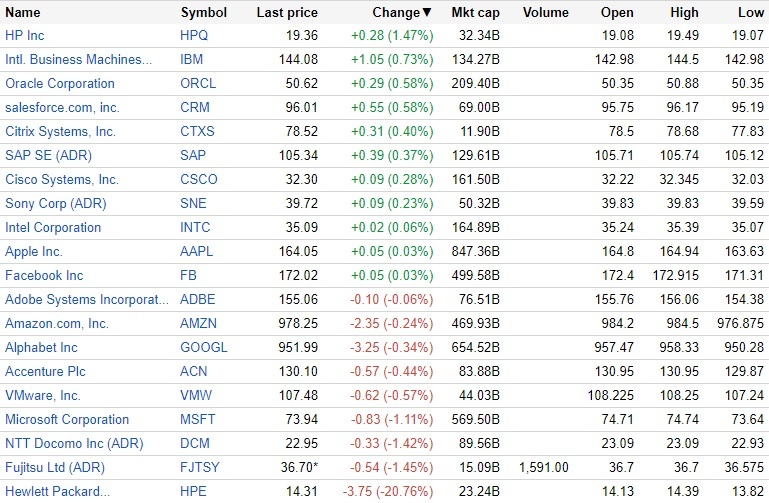Select the VMW symbol link

coord(195,395)
